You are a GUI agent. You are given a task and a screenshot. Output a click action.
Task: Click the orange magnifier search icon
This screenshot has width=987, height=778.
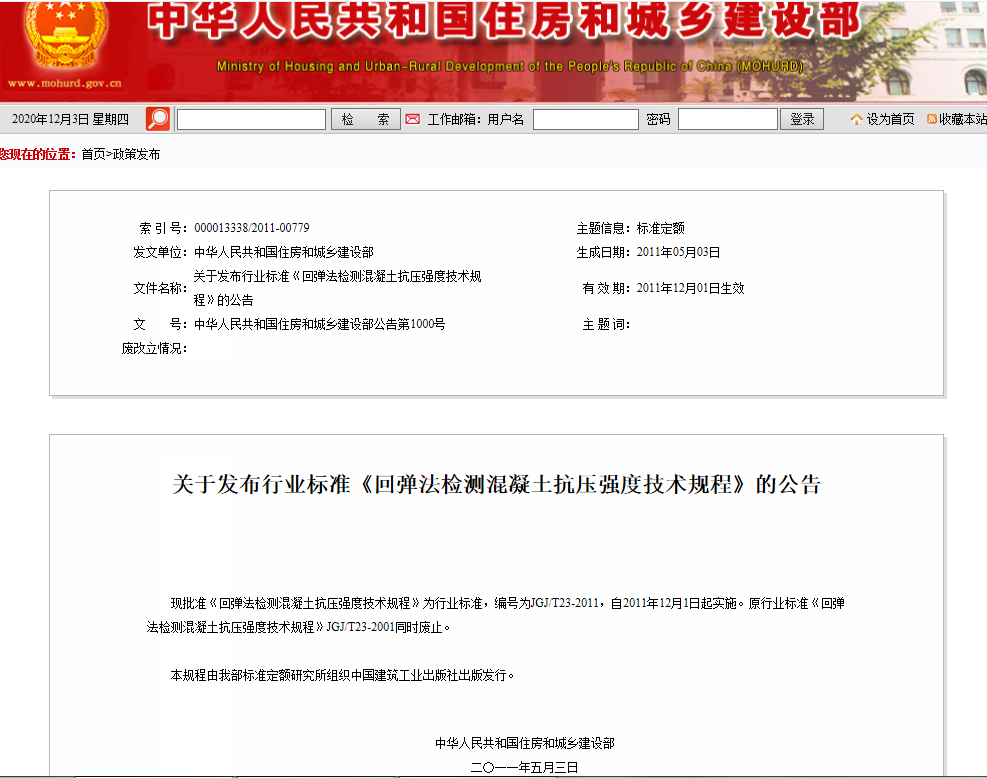(x=158, y=119)
